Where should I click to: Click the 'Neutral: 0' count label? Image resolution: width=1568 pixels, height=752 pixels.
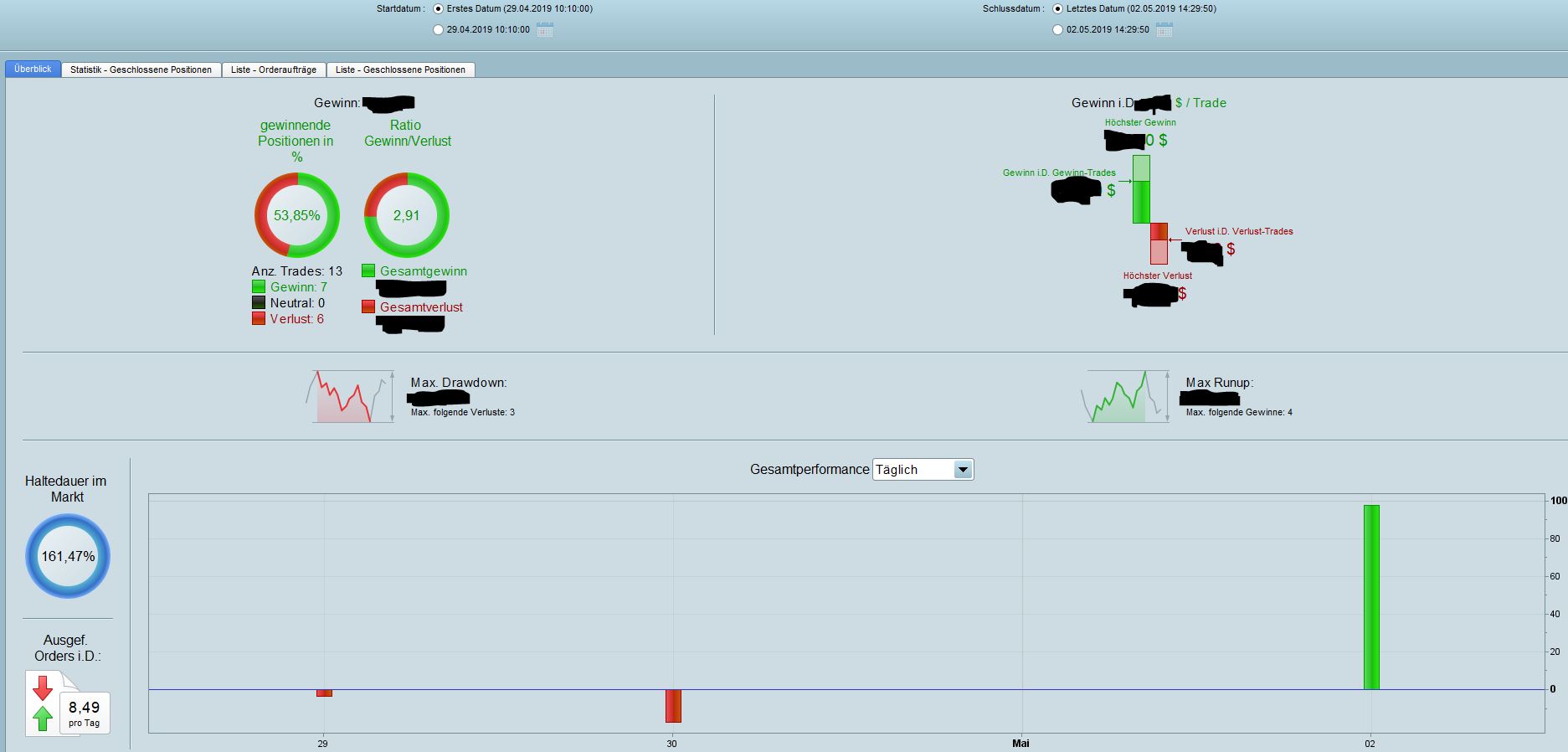pyautogui.click(x=297, y=303)
